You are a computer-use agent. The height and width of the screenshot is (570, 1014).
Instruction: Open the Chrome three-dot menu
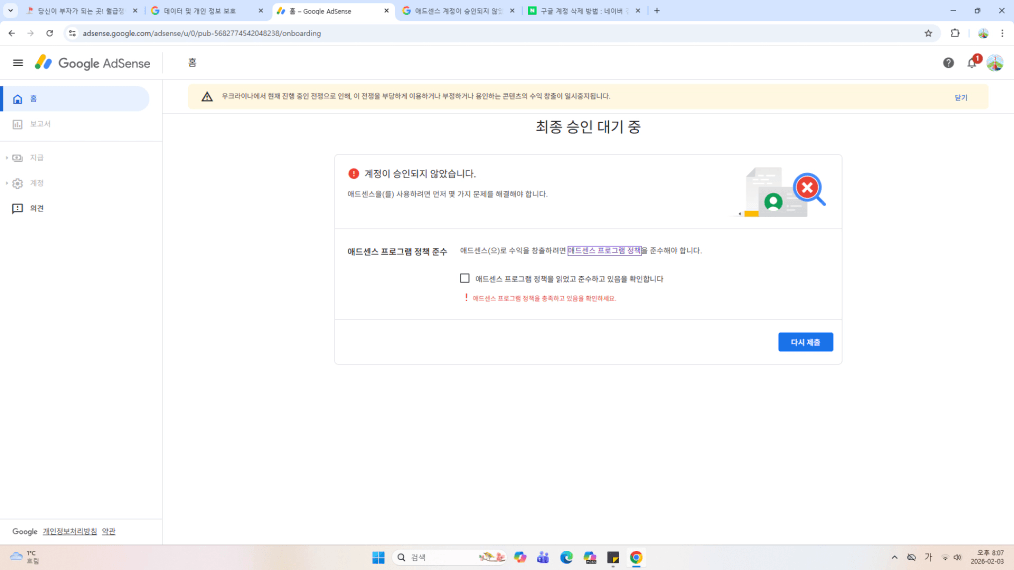(x=1002, y=33)
